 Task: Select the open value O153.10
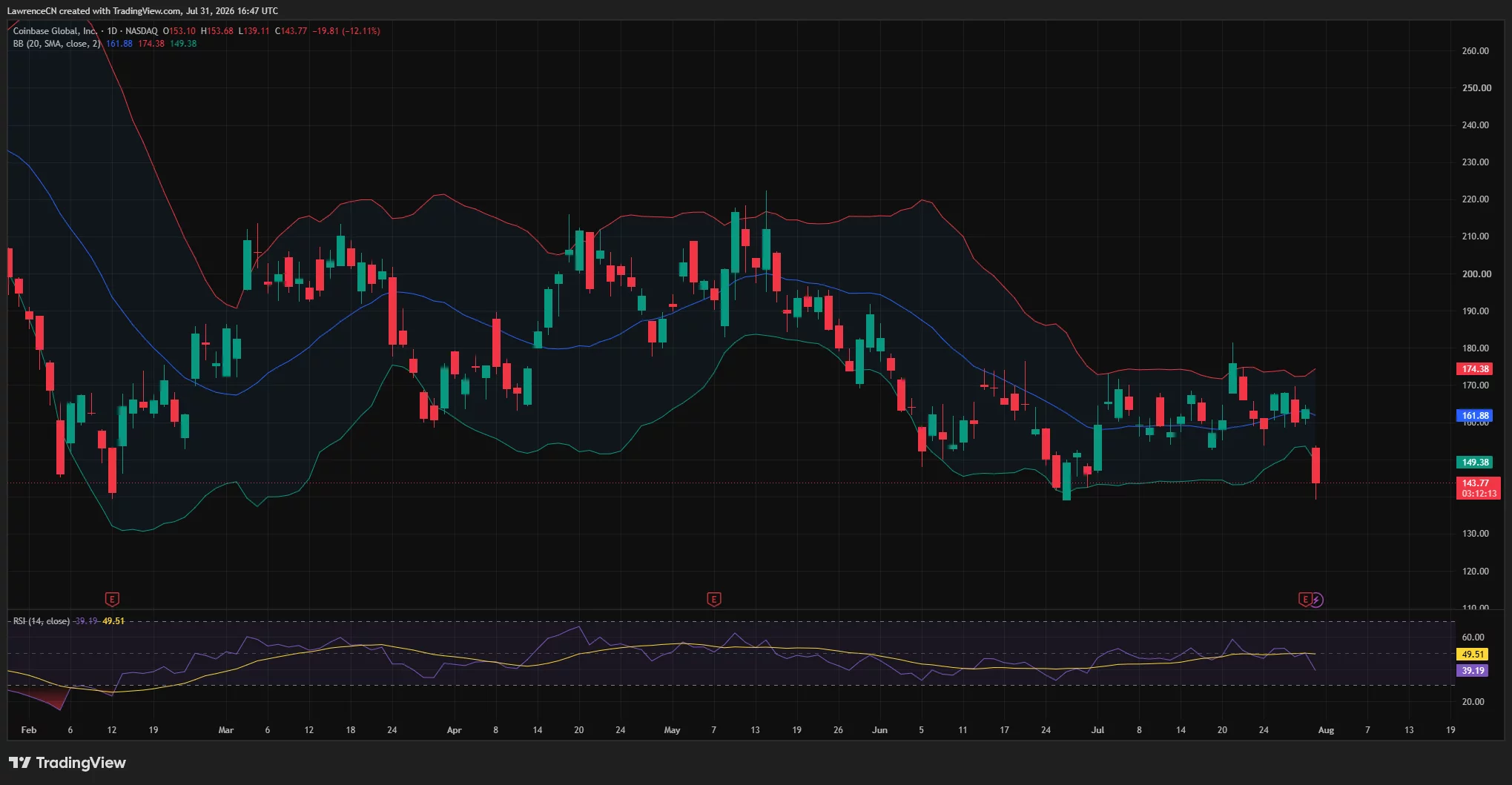click(x=179, y=31)
